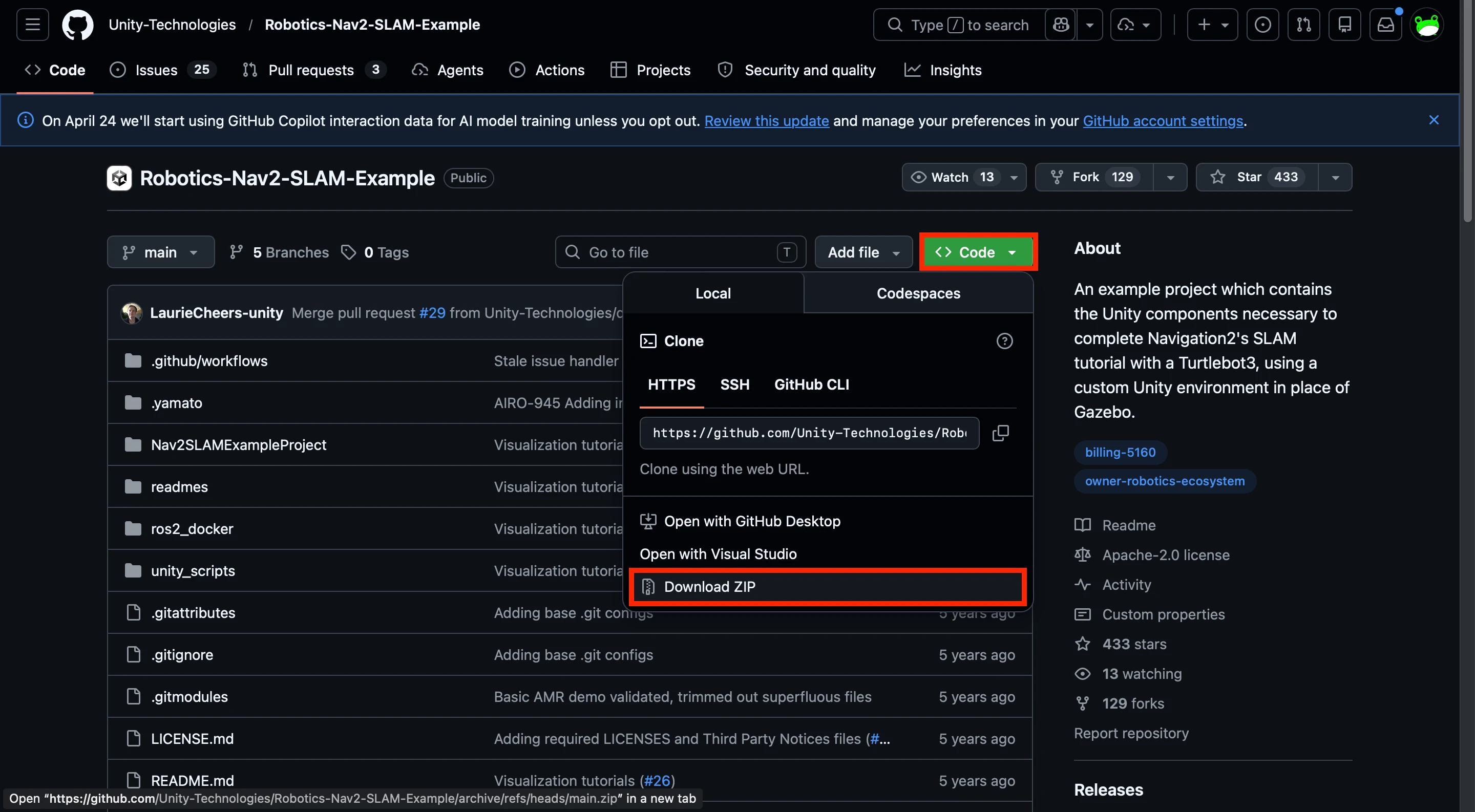This screenshot has height=812, width=1475.
Task: Open the ros2_docker folder
Action: 192,529
